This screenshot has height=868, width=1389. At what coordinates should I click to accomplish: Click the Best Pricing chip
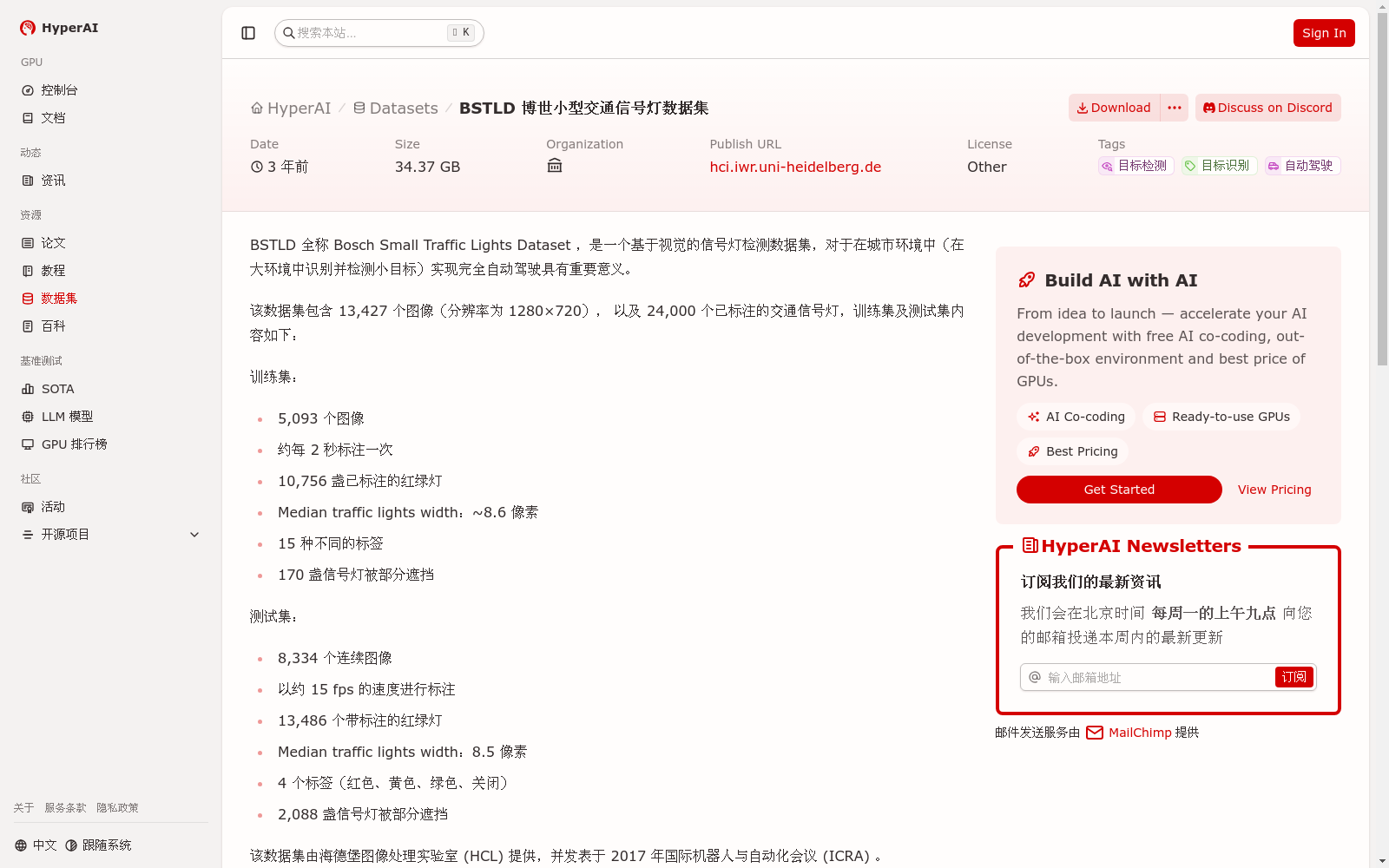[1072, 451]
